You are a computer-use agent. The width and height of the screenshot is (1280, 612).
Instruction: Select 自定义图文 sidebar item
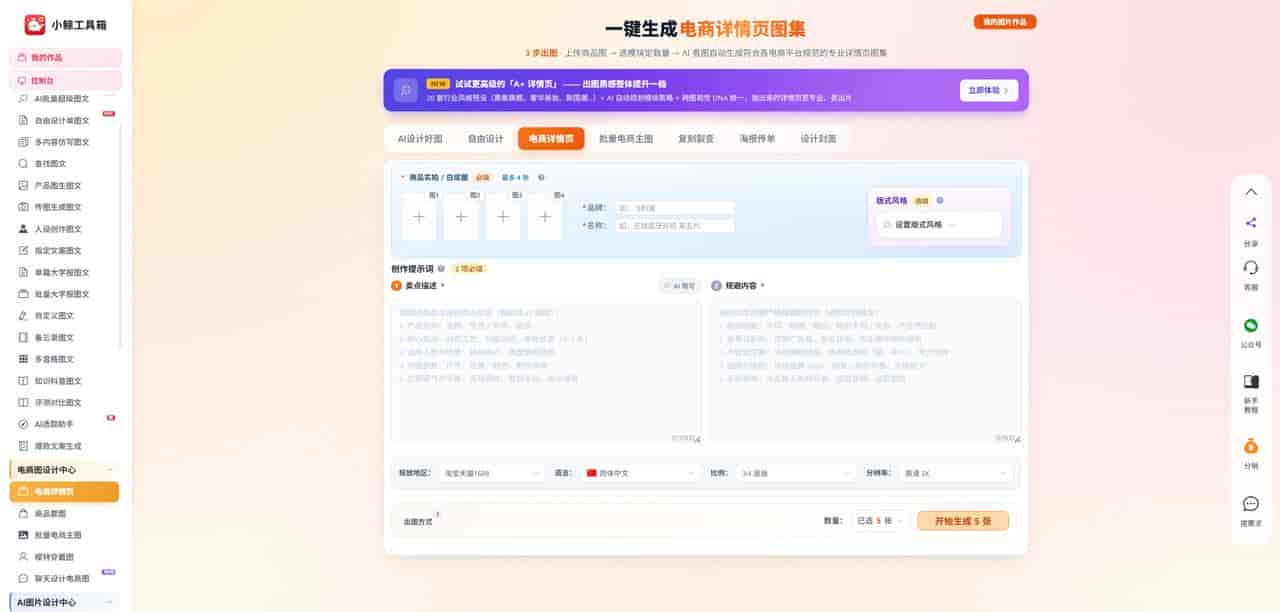click(64, 316)
